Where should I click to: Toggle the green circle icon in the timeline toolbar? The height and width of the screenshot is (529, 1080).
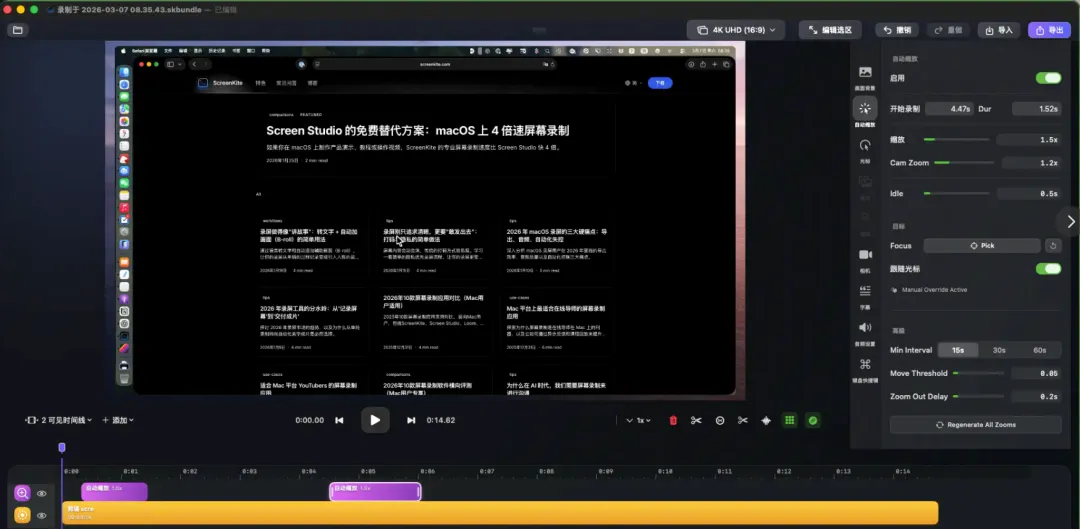813,420
